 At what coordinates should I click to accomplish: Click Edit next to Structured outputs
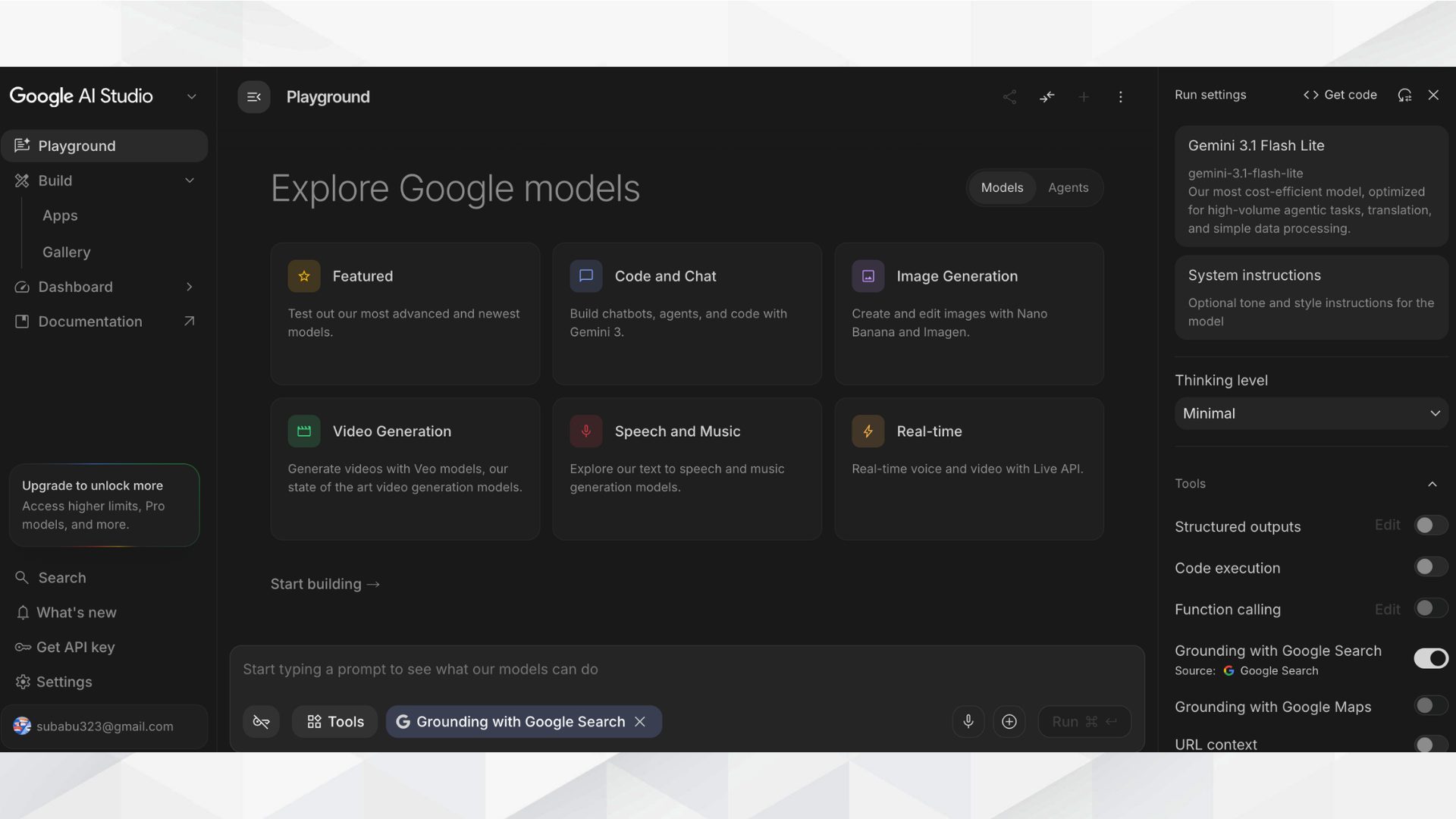tap(1387, 525)
